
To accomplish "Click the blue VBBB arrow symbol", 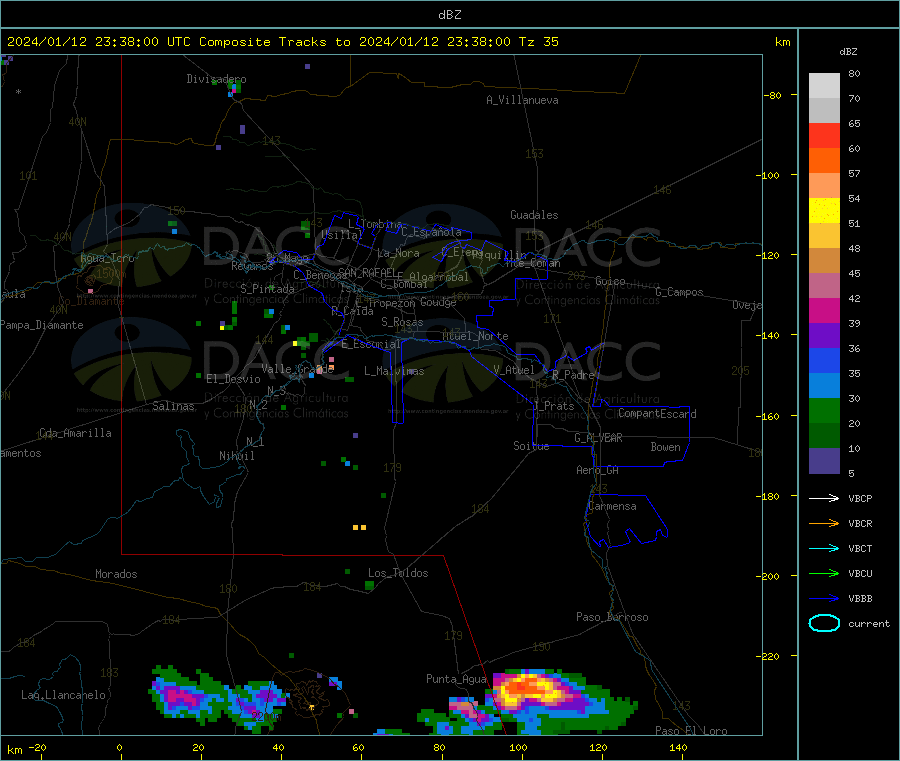I will click(x=824, y=598).
